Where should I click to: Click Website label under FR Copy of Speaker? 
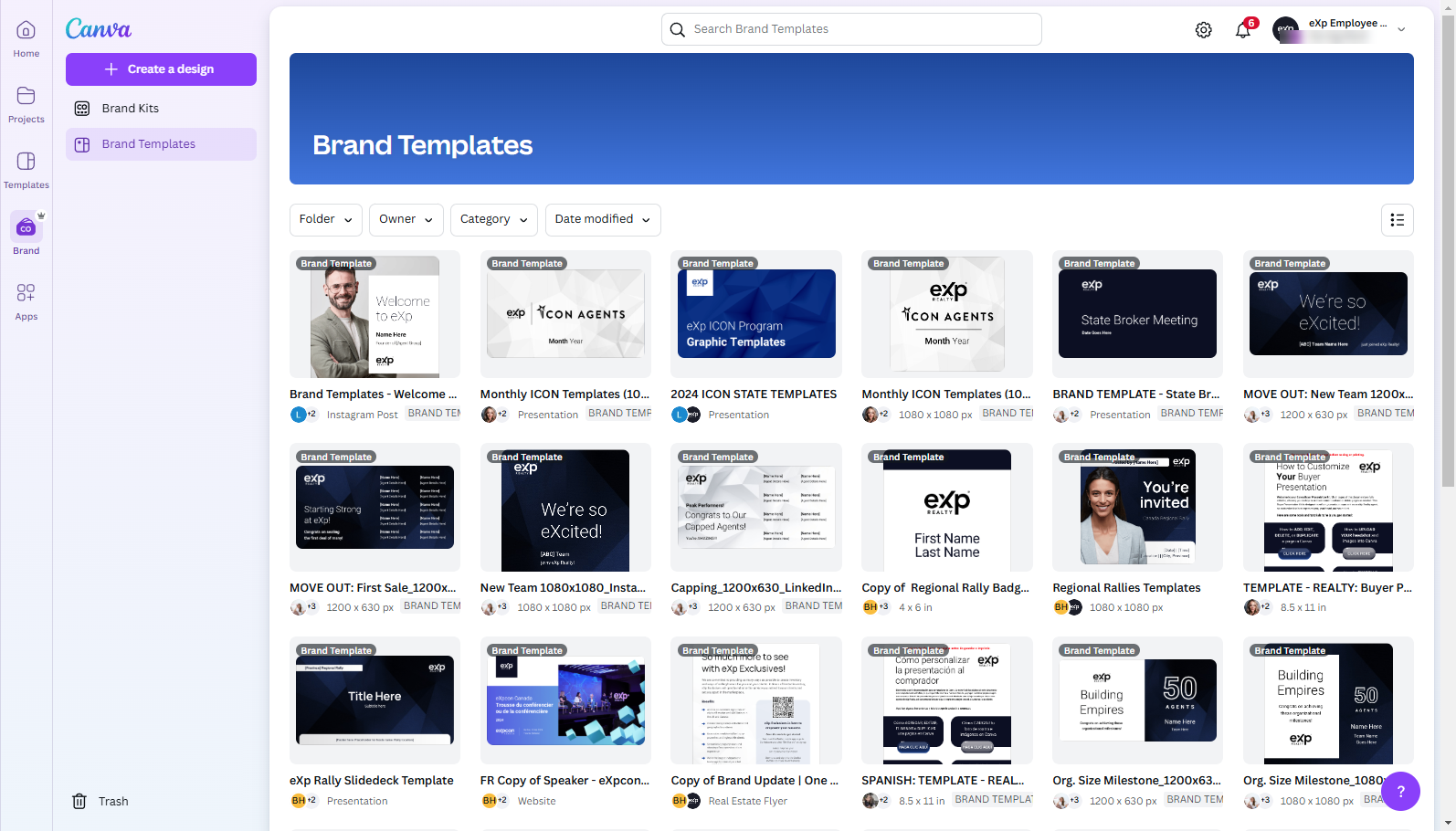[x=537, y=801]
